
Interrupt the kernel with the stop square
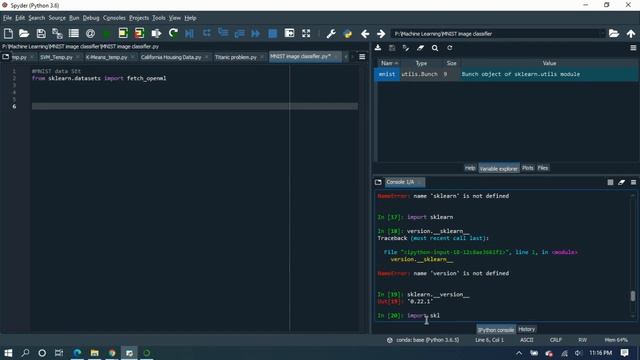(x=610, y=182)
